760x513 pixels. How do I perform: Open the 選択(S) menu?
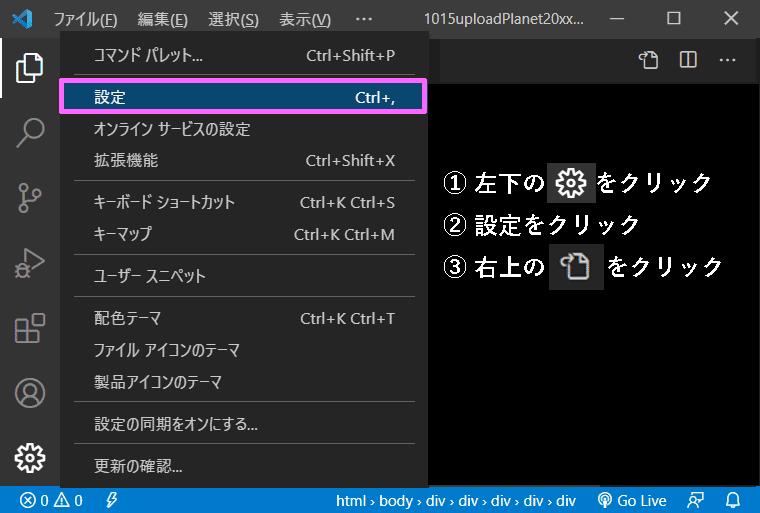233,19
